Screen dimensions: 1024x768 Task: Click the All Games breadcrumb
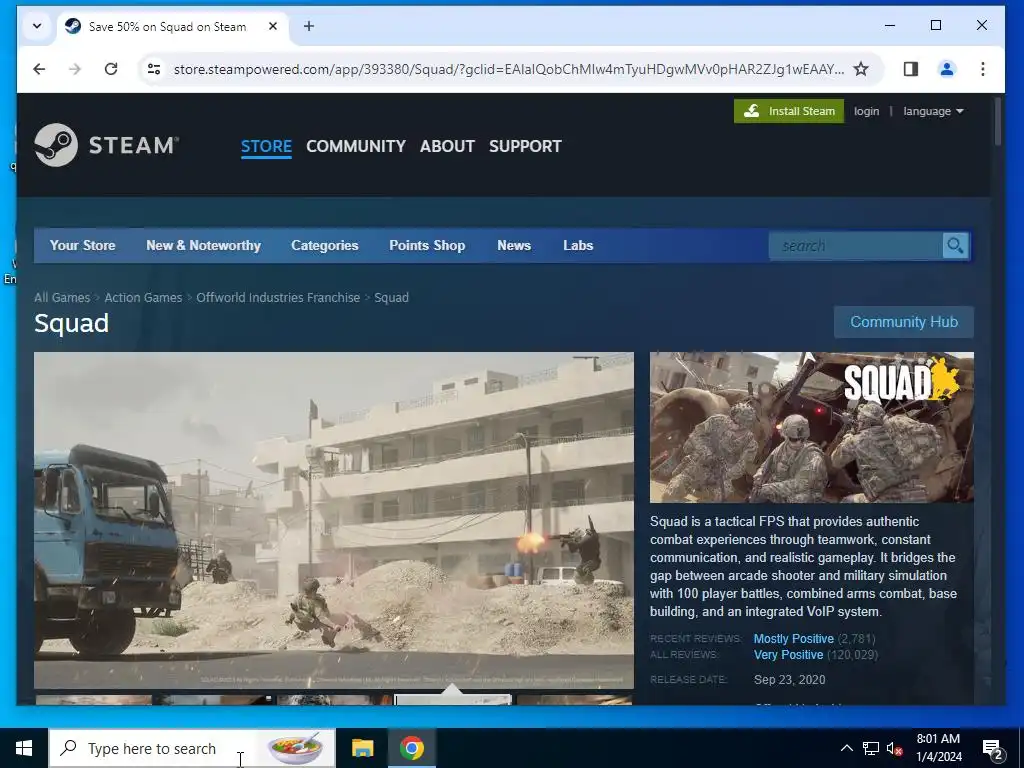click(x=62, y=297)
